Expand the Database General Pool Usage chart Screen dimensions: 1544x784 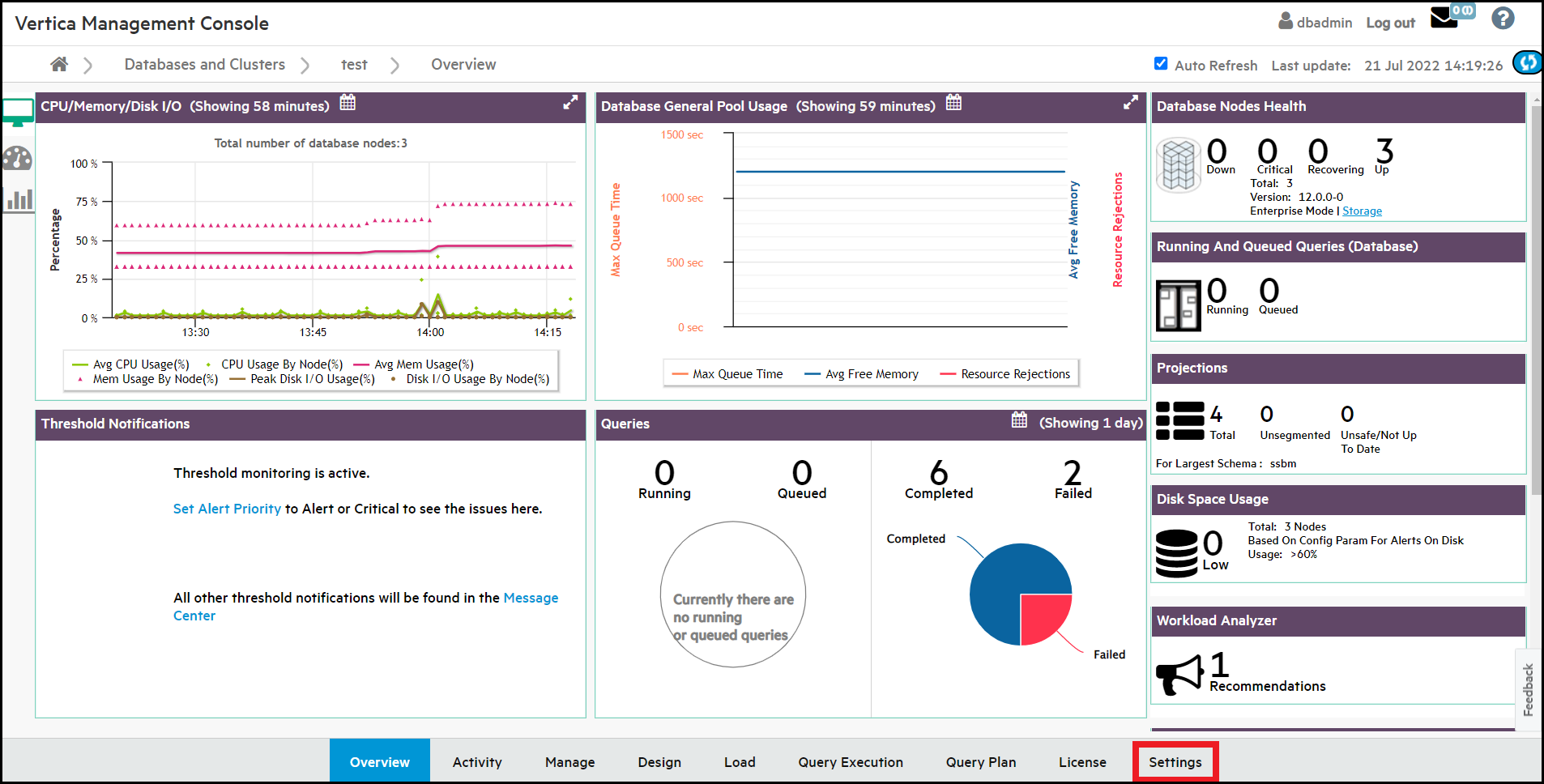pyautogui.click(x=1130, y=103)
